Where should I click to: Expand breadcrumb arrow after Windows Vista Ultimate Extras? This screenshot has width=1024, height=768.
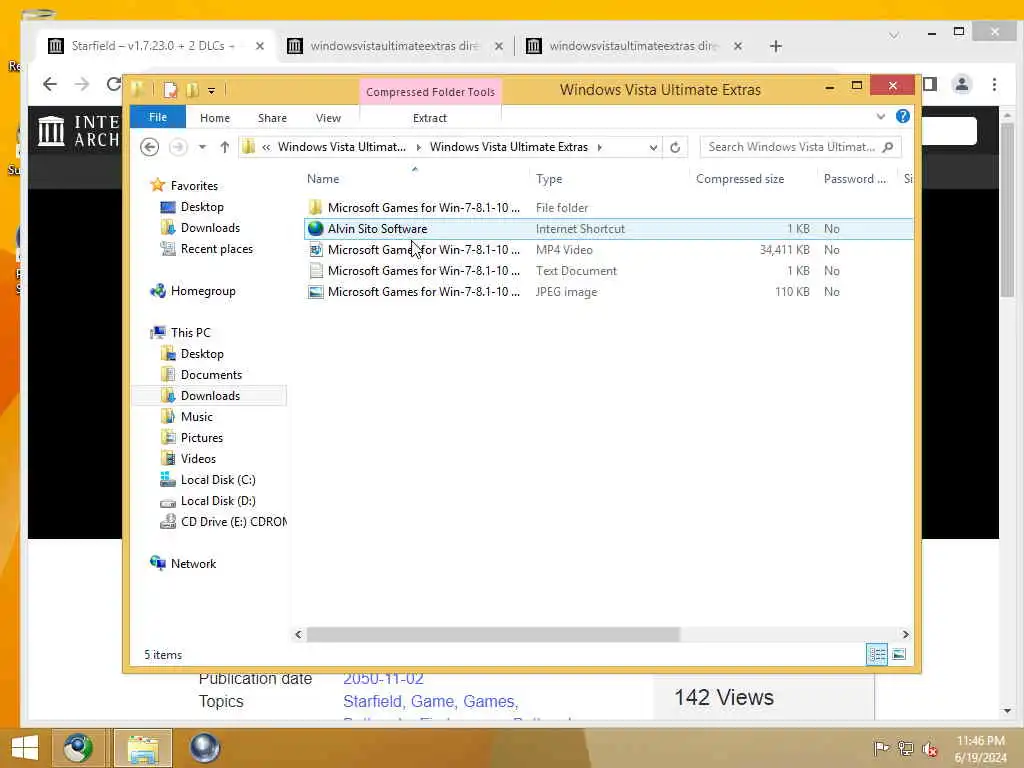tap(600, 148)
